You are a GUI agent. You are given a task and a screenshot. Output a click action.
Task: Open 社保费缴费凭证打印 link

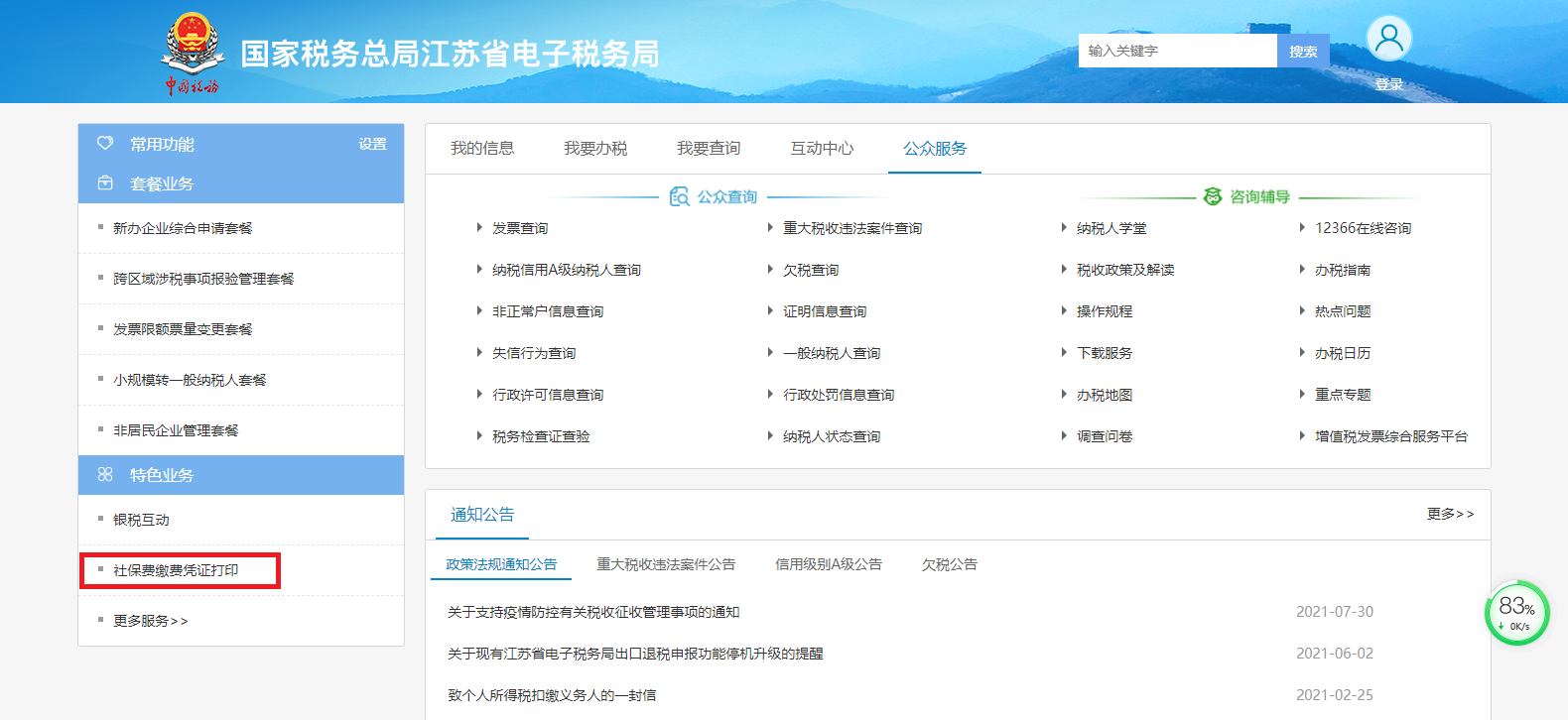[176, 570]
